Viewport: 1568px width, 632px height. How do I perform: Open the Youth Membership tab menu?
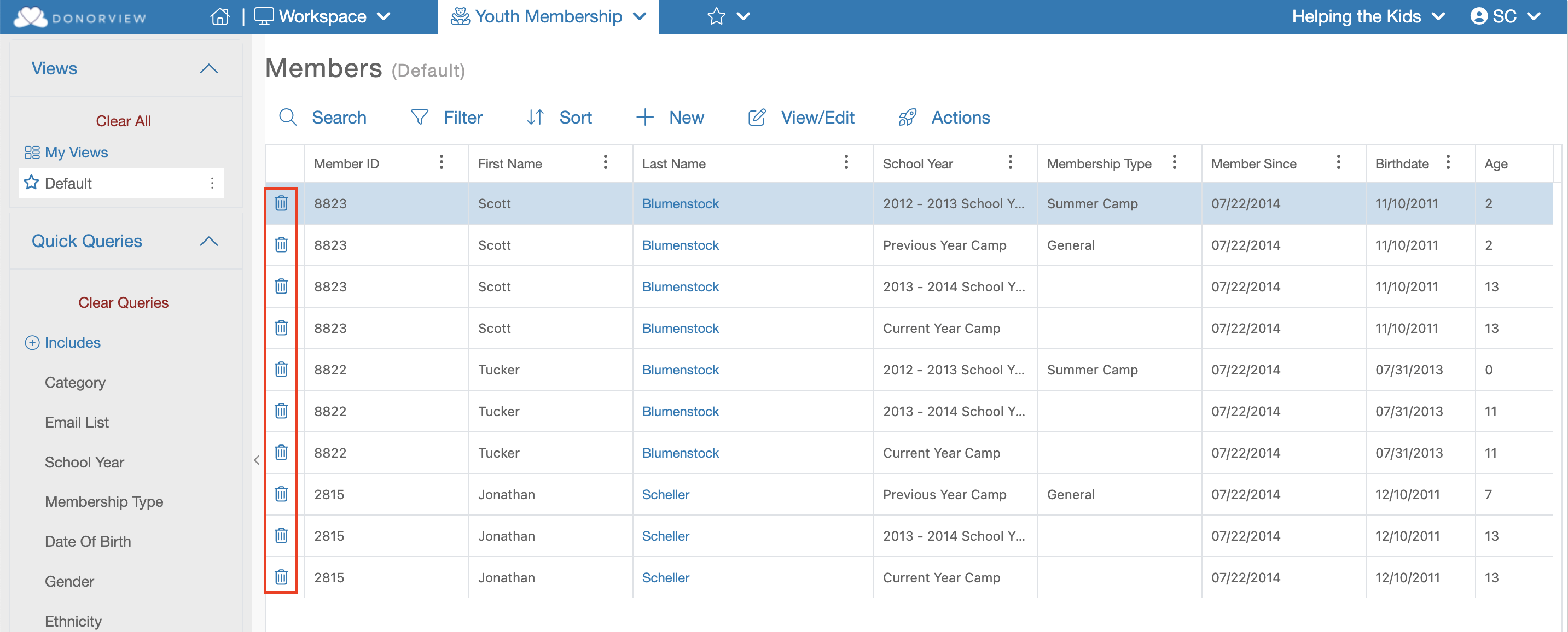(639, 16)
